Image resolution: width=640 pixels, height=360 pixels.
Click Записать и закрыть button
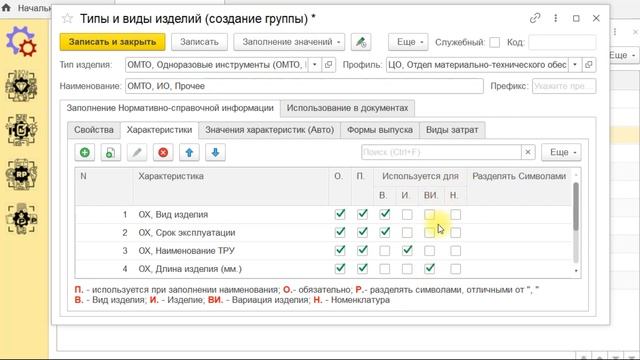click(112, 42)
